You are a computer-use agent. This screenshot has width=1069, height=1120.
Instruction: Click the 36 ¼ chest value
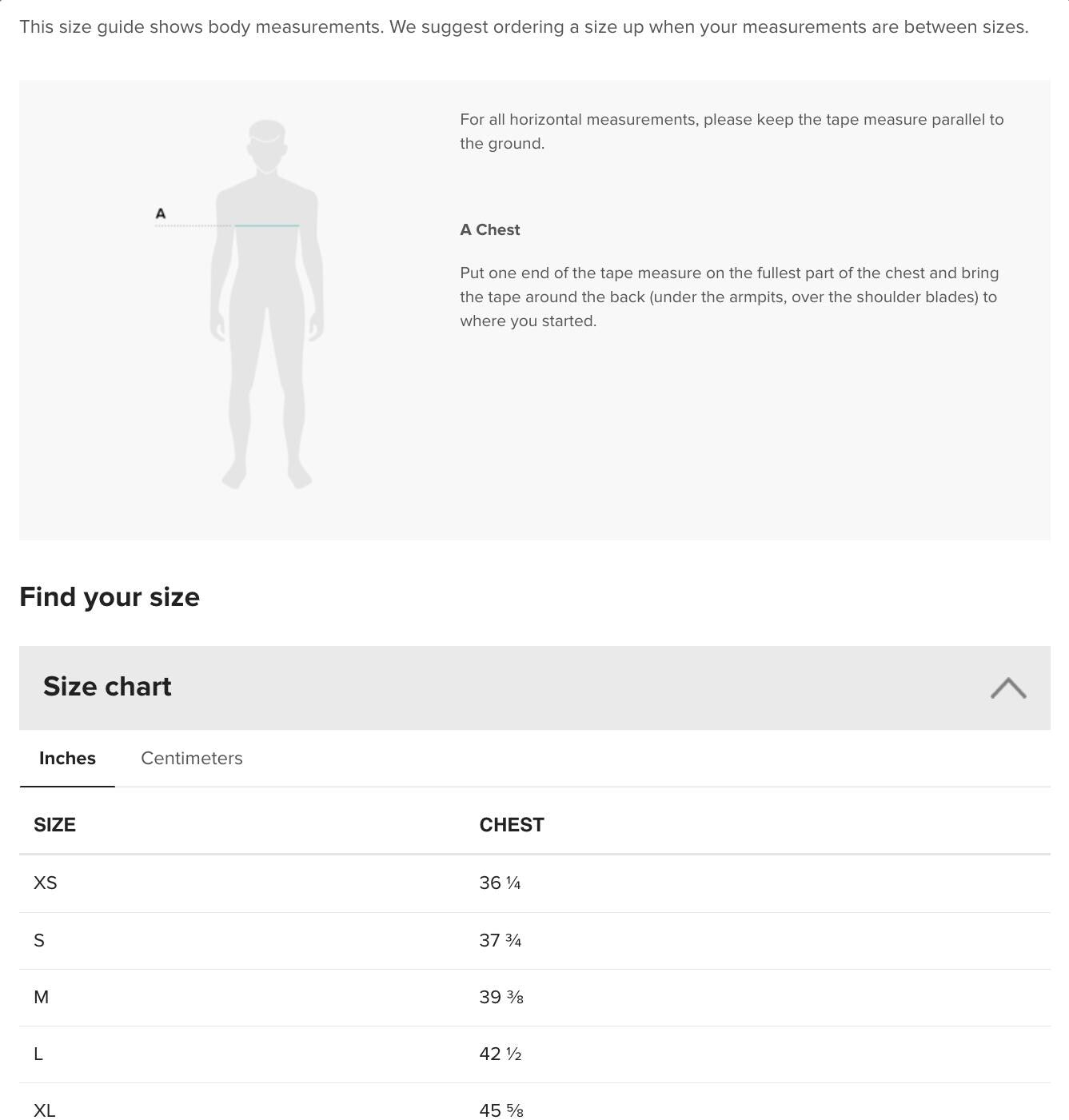tap(501, 883)
